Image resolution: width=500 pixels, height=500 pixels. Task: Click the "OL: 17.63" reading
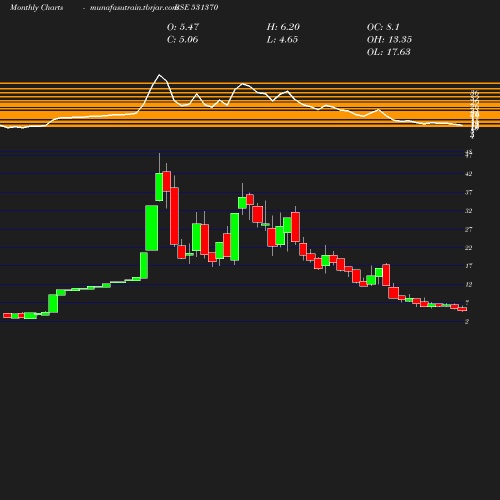[389, 52]
